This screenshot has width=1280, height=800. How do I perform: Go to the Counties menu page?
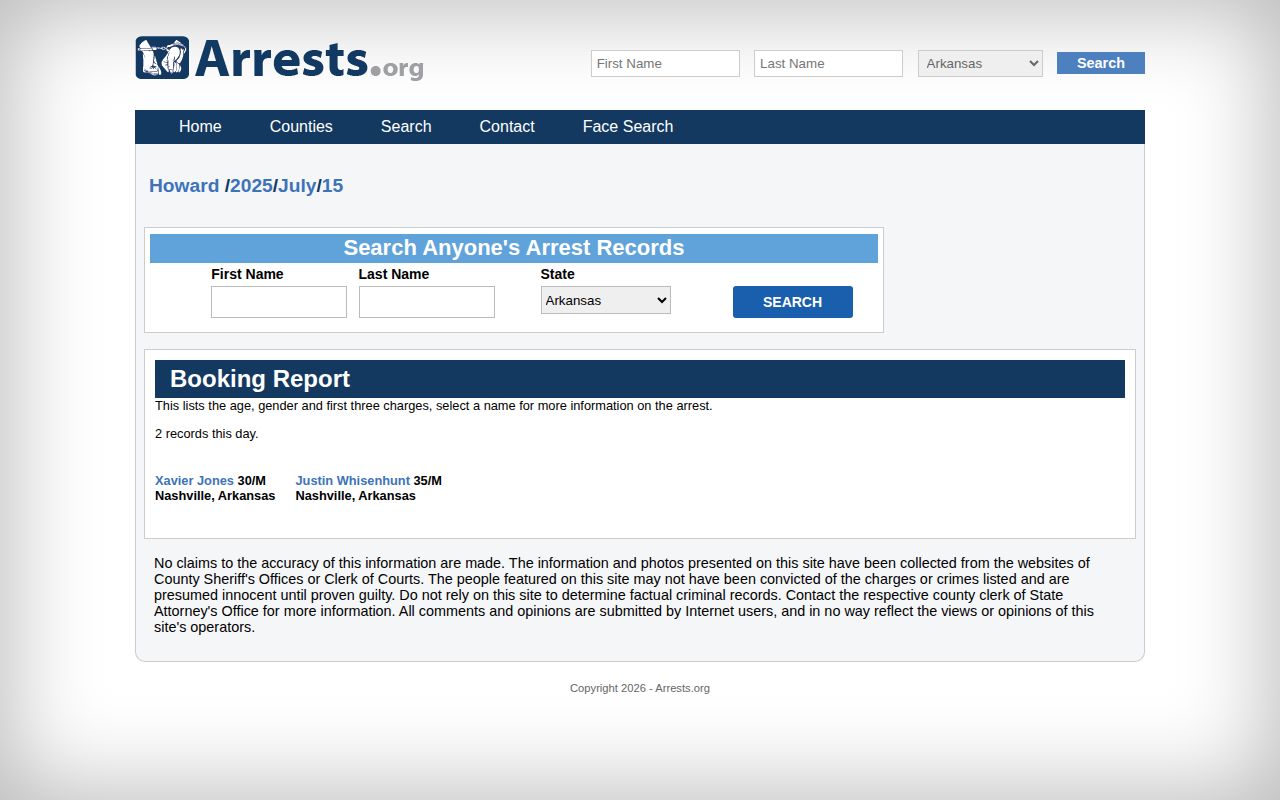point(301,126)
